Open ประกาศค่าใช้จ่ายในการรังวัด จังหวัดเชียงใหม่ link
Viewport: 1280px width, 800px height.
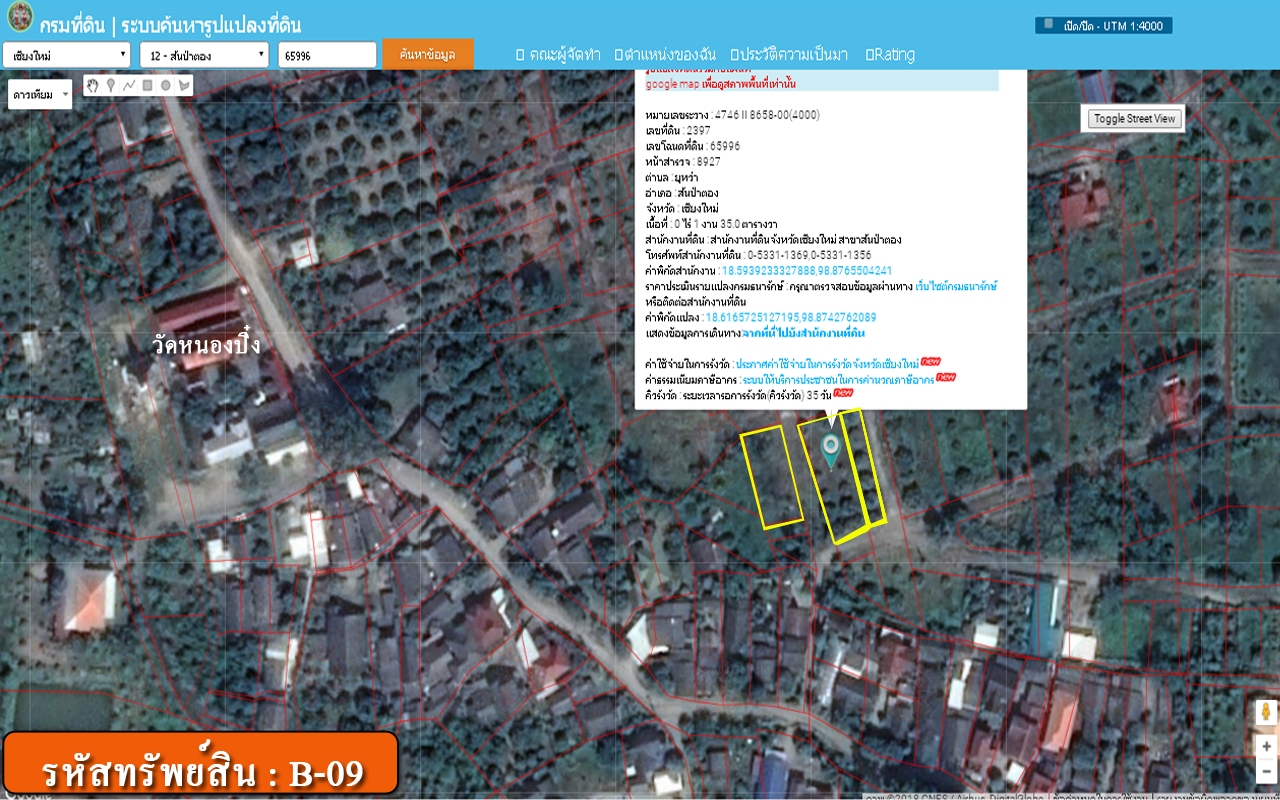[x=826, y=364]
